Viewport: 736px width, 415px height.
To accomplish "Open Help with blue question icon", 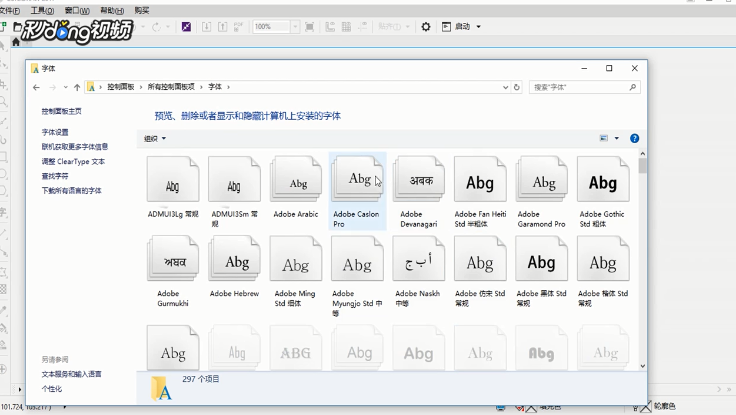I will [635, 138].
